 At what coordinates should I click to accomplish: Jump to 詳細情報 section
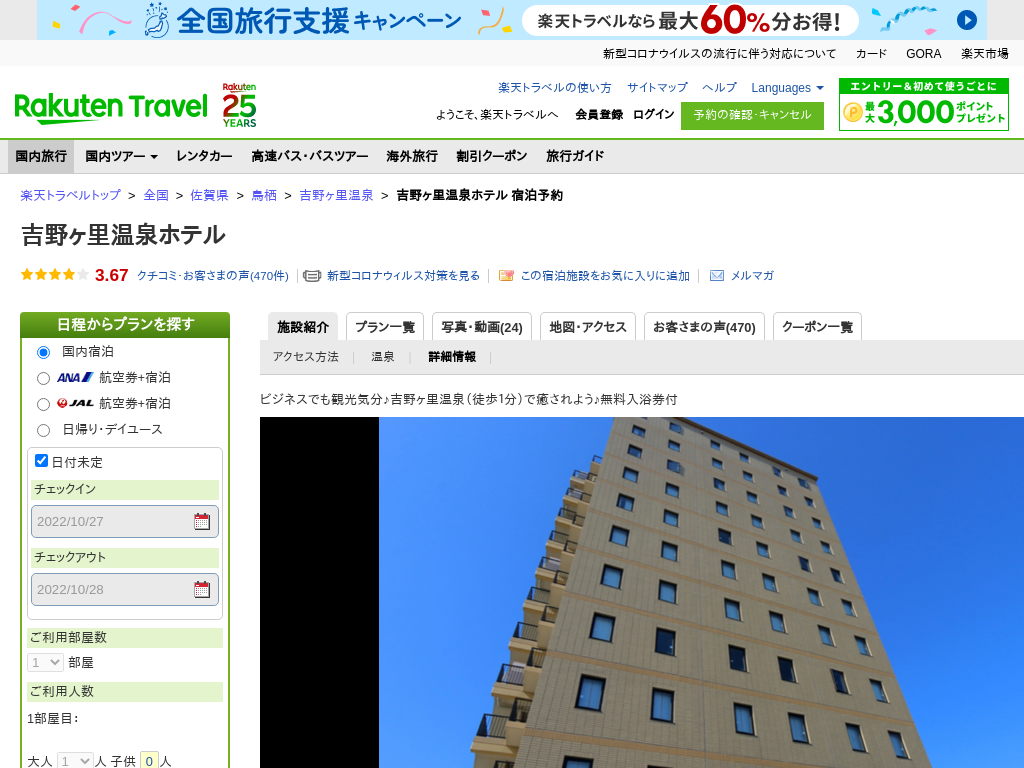click(452, 357)
